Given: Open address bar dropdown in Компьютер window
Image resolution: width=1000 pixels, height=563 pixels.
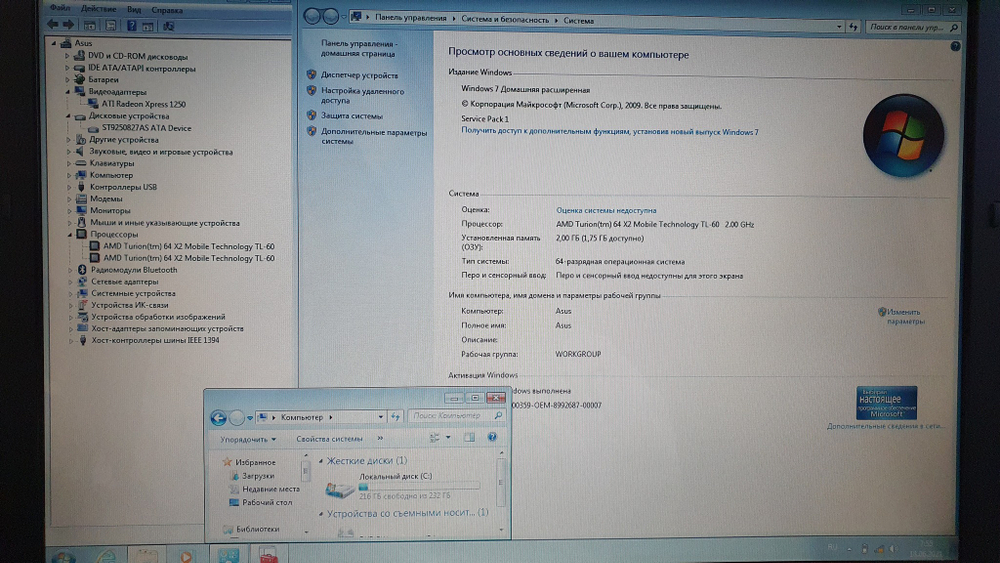Looking at the screenshot, I should click(x=380, y=417).
